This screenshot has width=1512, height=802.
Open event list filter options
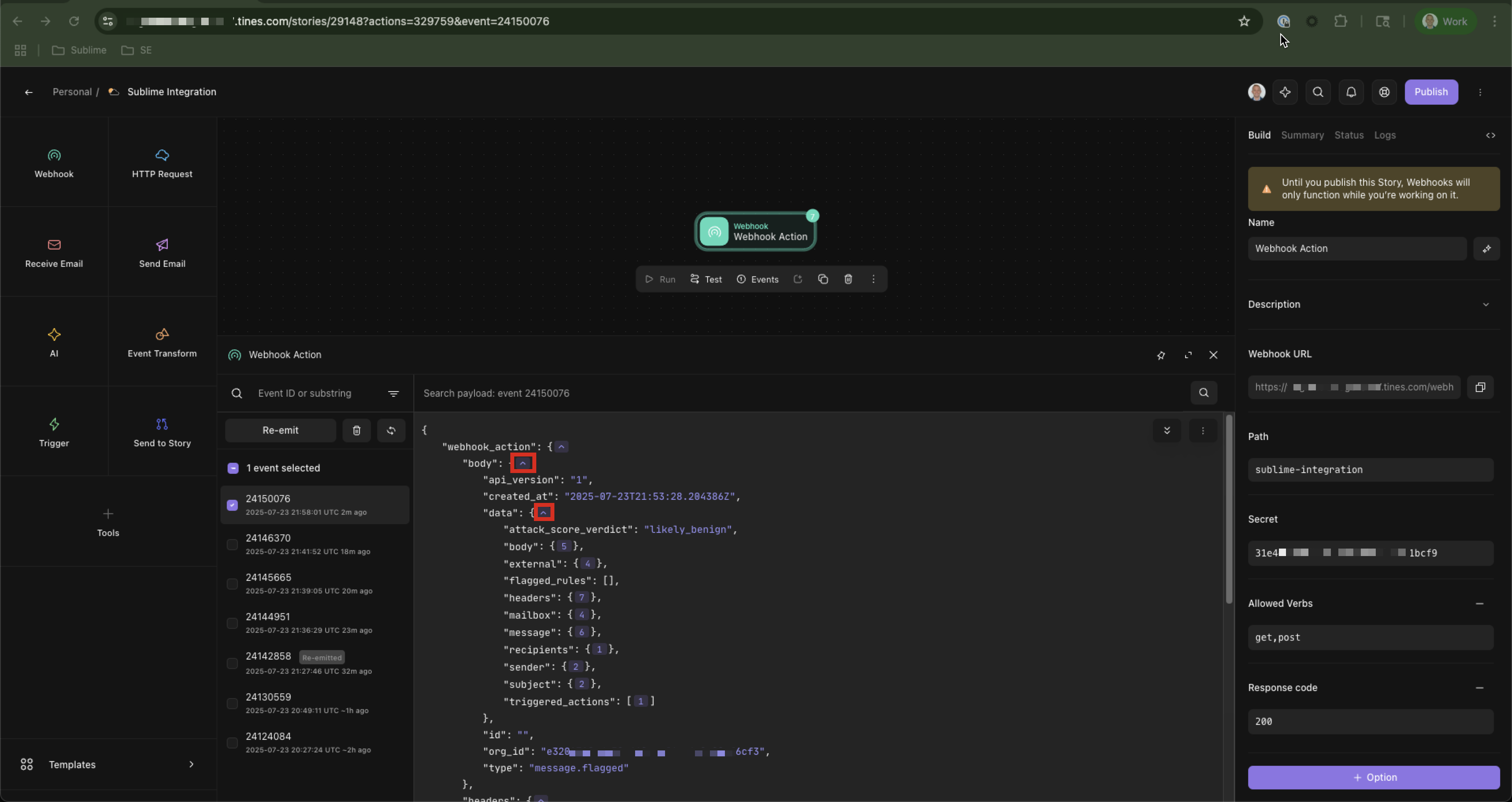tap(393, 394)
